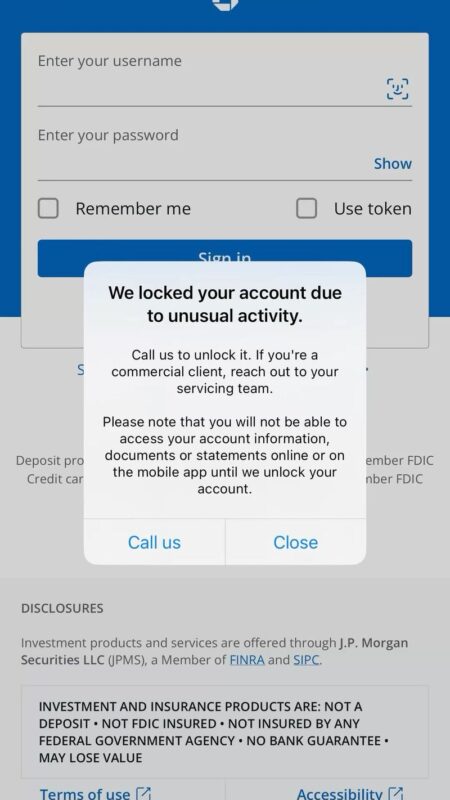The image size is (450, 800).
Task: Tap the Remember me label text
Action: point(133,209)
